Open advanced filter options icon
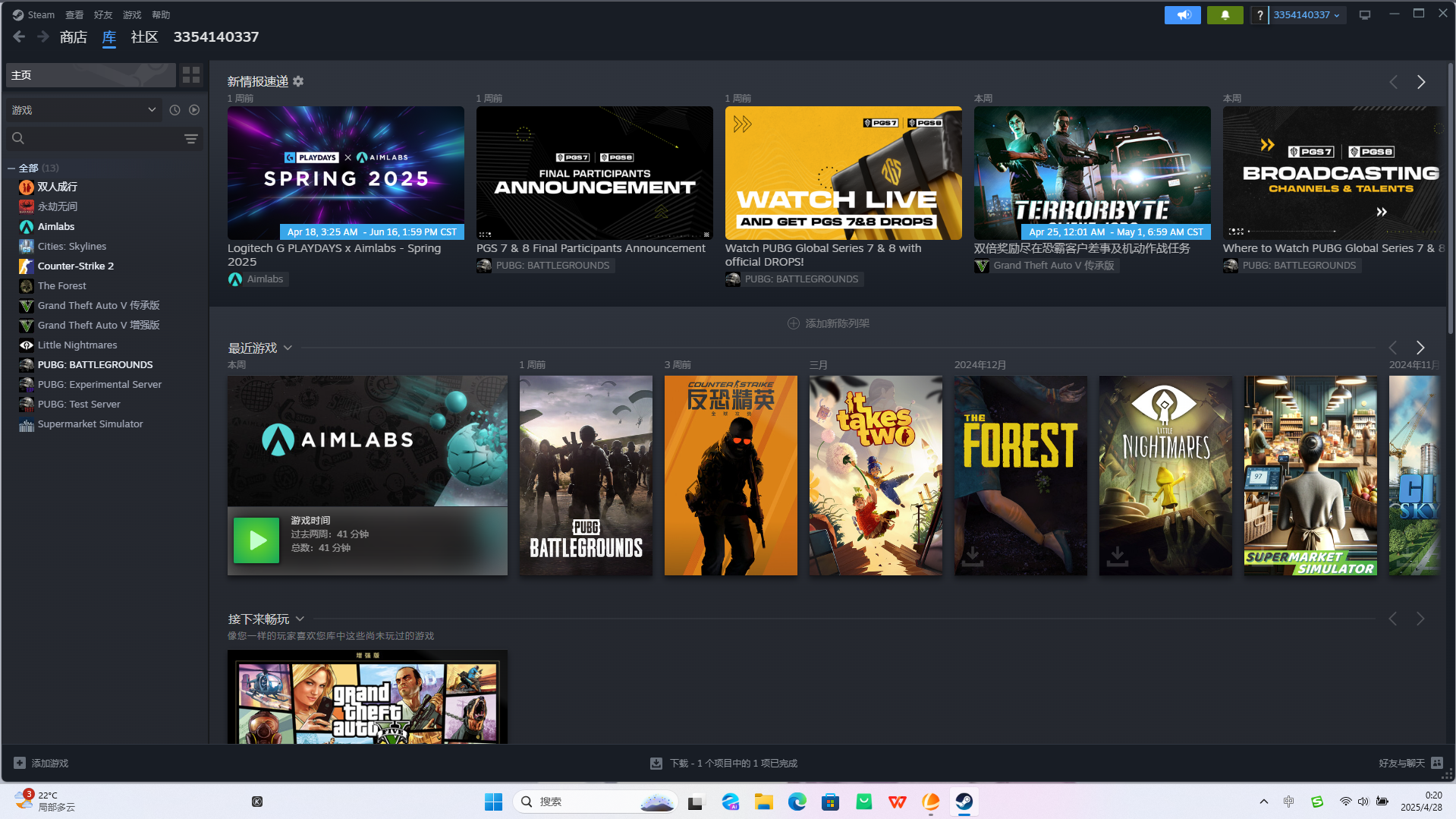This screenshot has width=1456, height=819. pos(191,138)
